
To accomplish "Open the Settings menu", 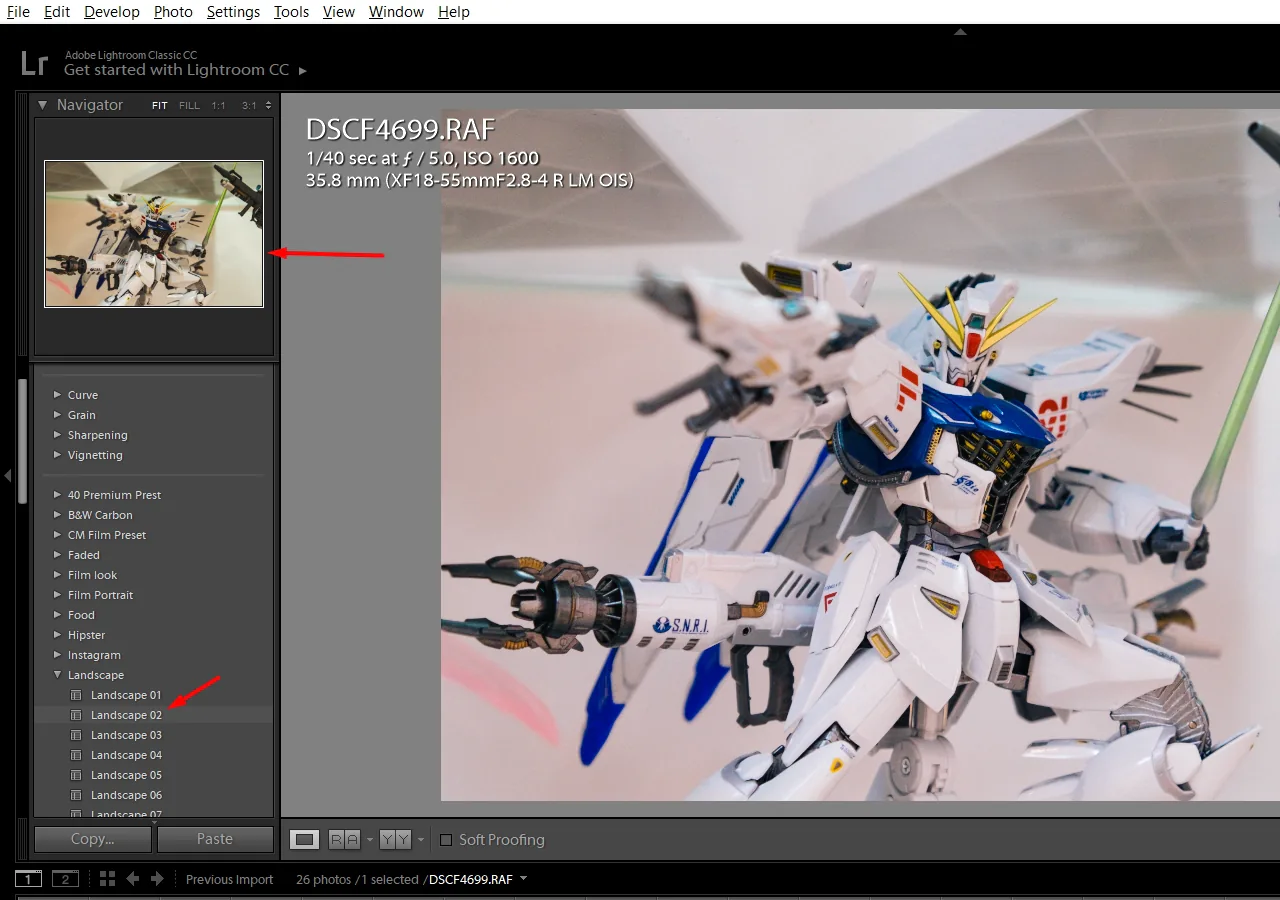I will (x=233, y=12).
